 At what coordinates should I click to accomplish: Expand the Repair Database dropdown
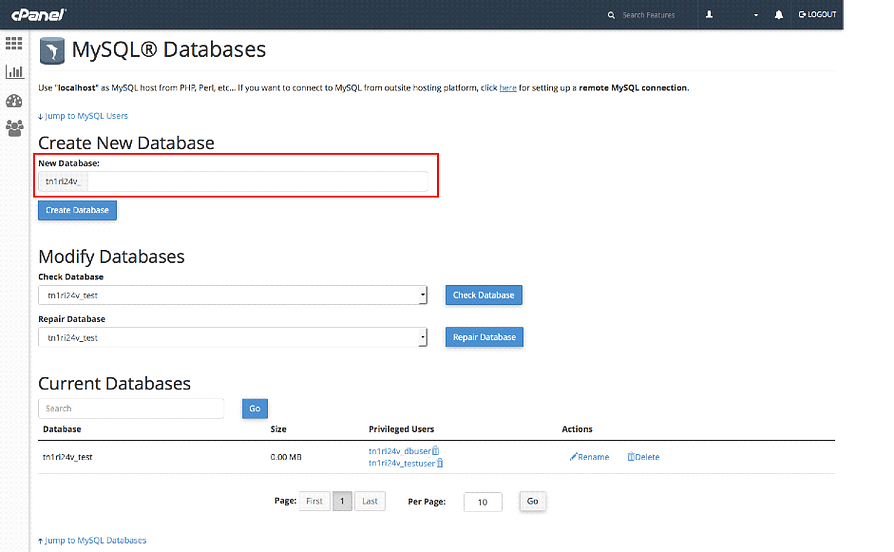click(233, 338)
